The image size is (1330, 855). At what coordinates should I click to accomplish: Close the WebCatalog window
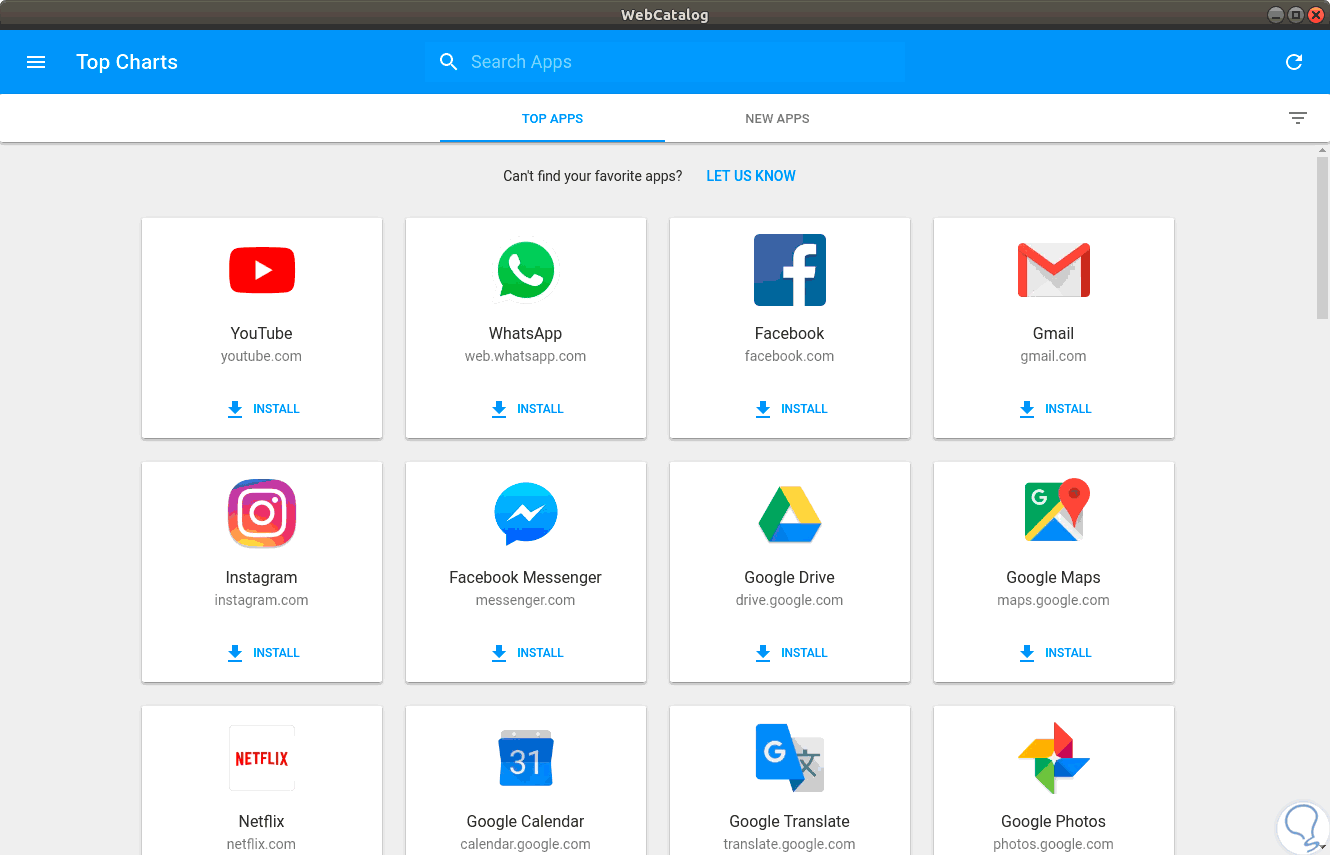pyautogui.click(x=1316, y=14)
